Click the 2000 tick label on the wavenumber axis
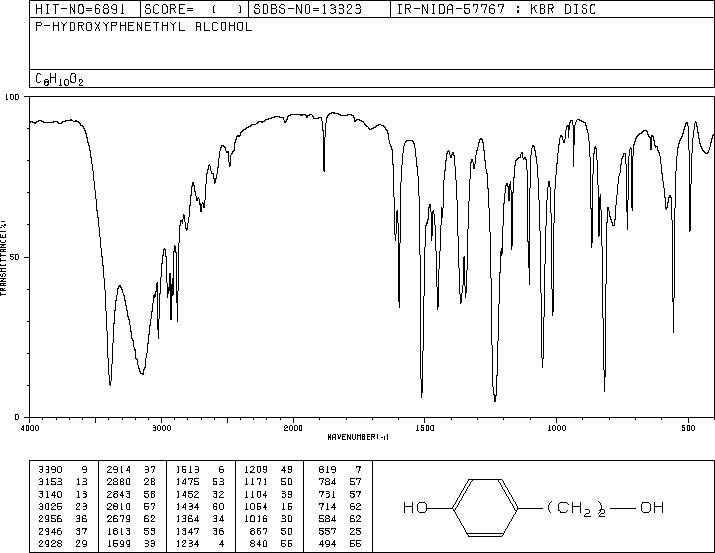Viewport: 715px width, 553px height. click(x=293, y=428)
